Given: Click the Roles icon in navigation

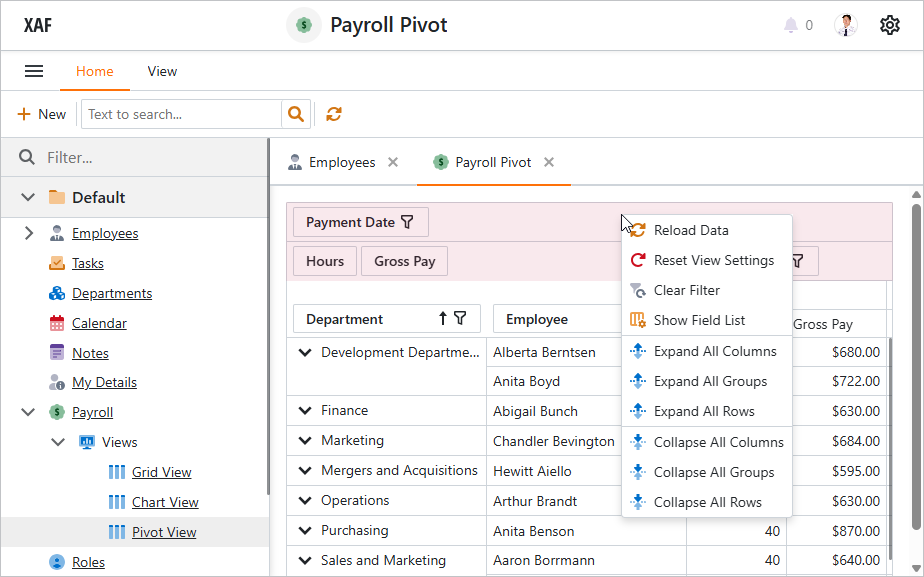Looking at the screenshot, I should coord(57,562).
